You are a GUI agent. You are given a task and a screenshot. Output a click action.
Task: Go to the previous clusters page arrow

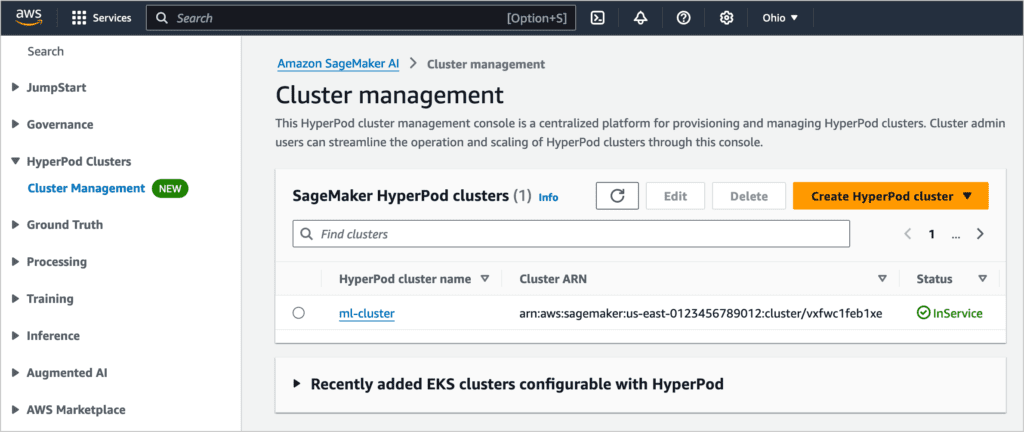pos(907,234)
